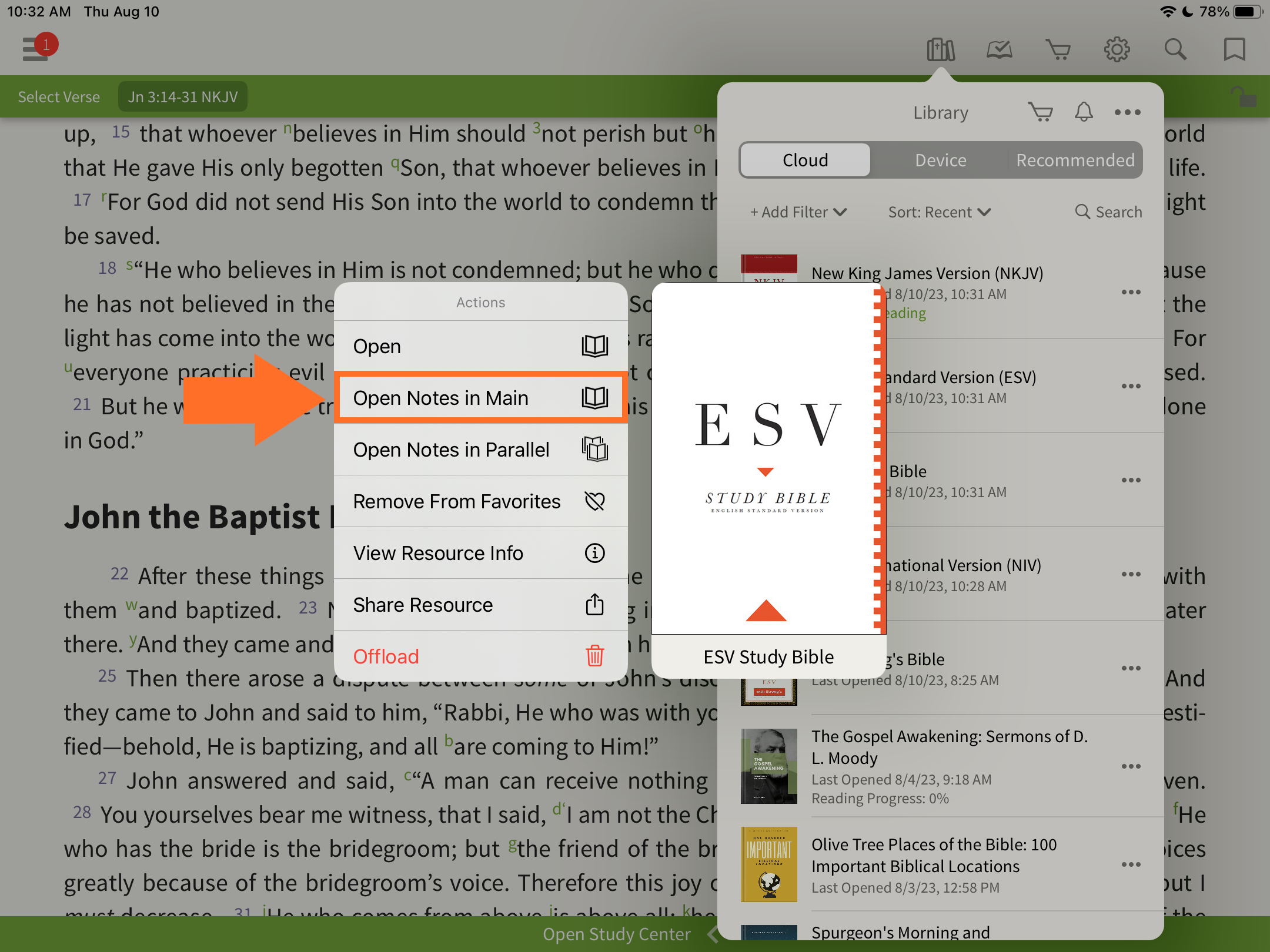Open options for Gospel Awakening row
Image resolution: width=1270 pixels, height=952 pixels.
pyautogui.click(x=1131, y=766)
